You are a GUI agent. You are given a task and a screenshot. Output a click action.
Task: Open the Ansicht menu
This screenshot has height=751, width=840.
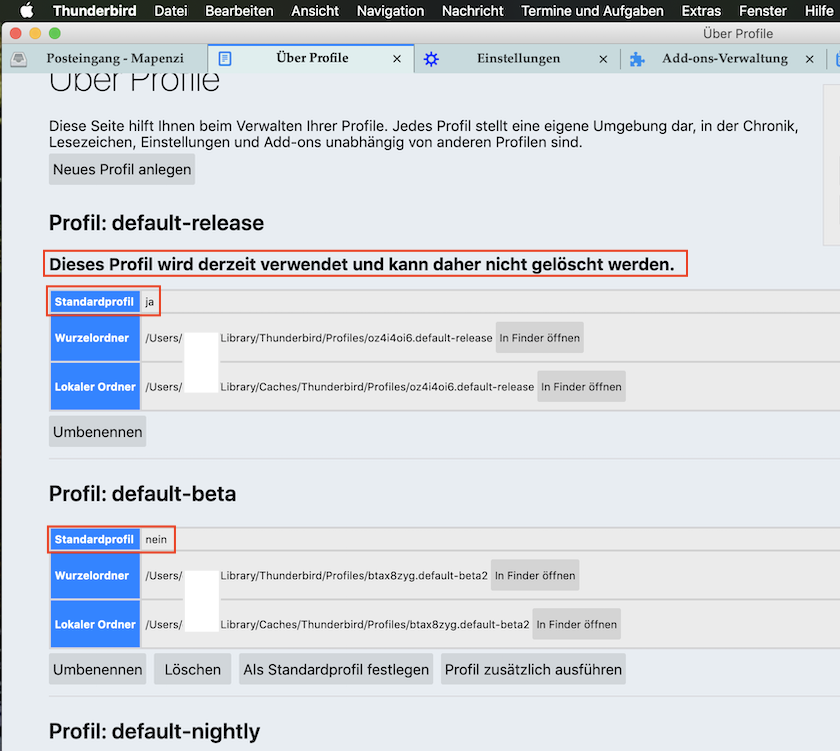click(x=315, y=11)
